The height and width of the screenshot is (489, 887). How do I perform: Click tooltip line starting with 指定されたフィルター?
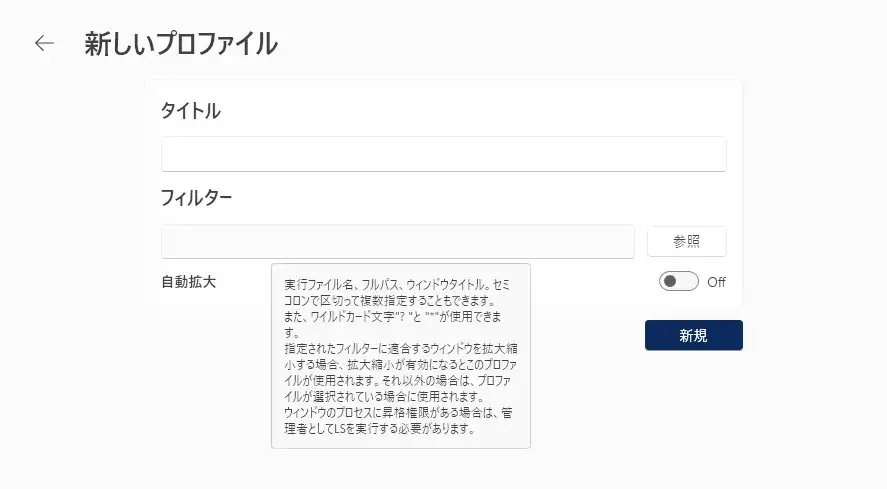pos(400,349)
